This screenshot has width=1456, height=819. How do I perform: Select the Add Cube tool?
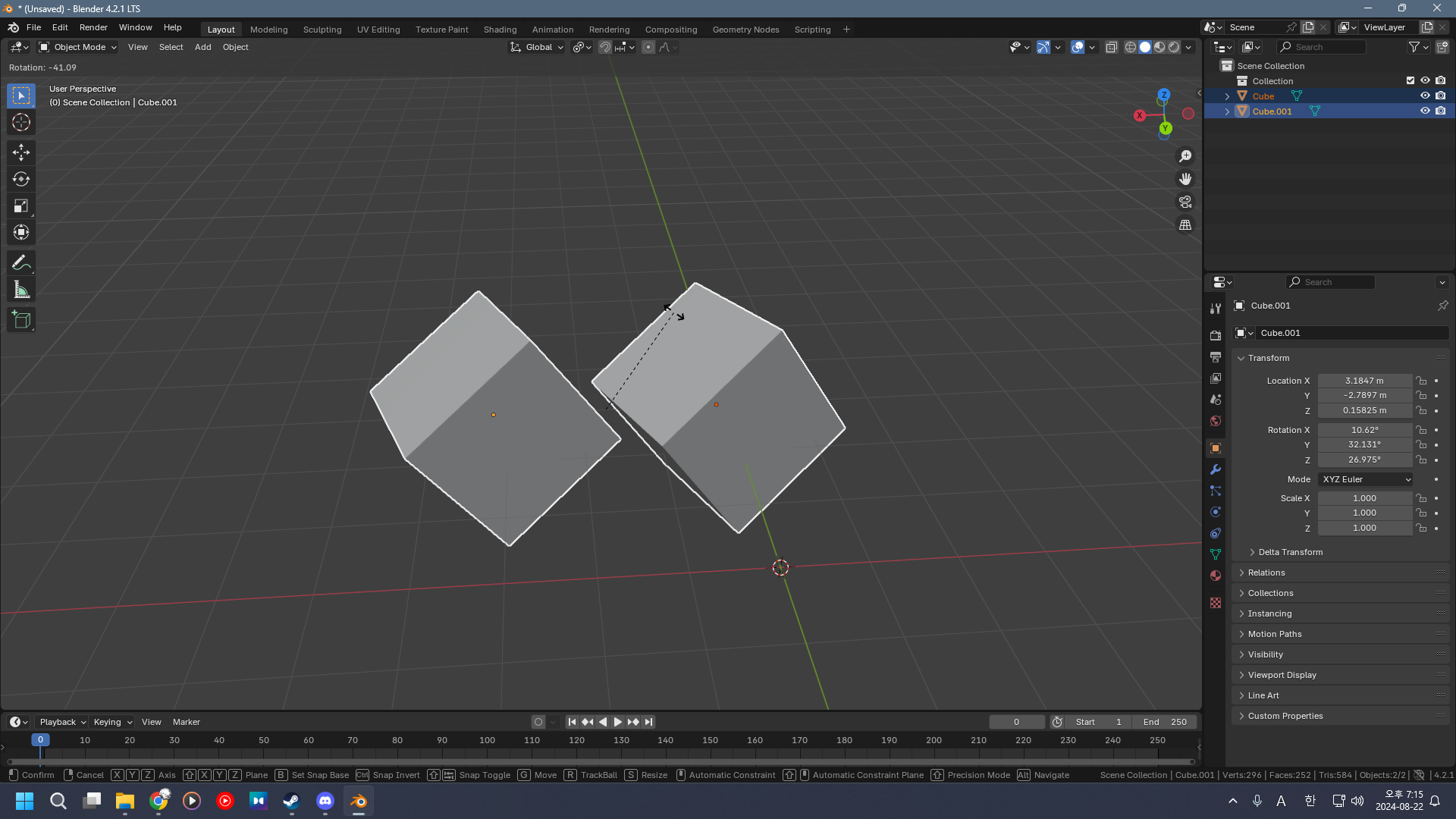pyautogui.click(x=21, y=320)
